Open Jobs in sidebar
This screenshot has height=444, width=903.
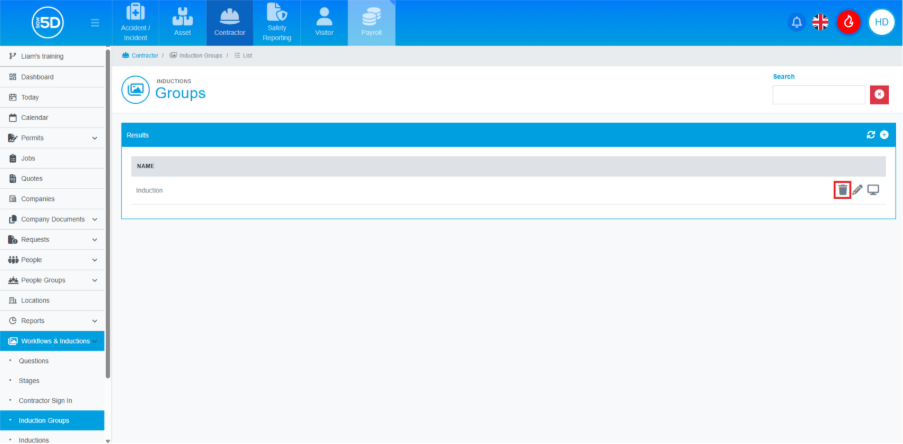pyautogui.click(x=52, y=158)
